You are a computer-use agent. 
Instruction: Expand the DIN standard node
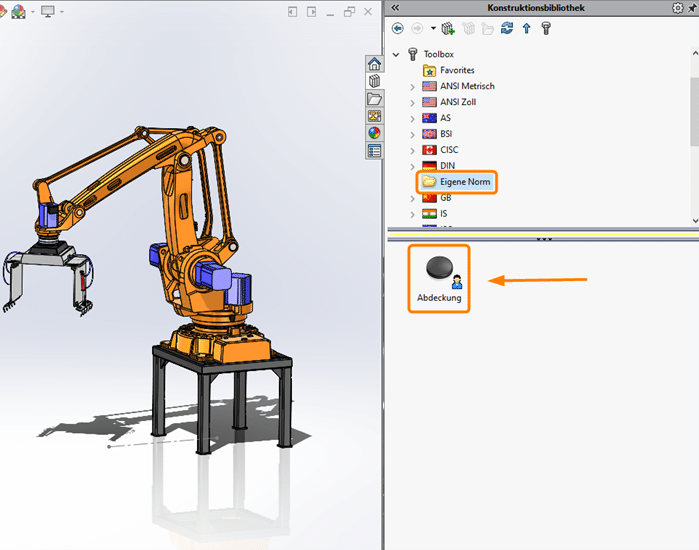(412, 167)
